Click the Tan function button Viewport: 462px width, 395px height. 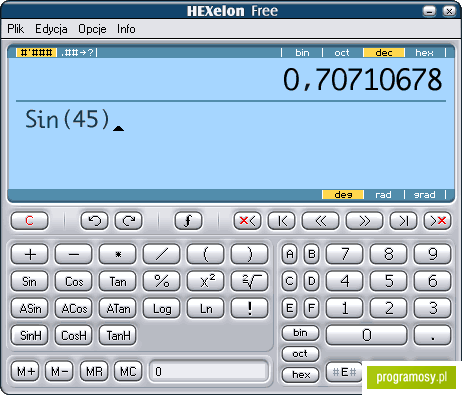[x=118, y=281]
